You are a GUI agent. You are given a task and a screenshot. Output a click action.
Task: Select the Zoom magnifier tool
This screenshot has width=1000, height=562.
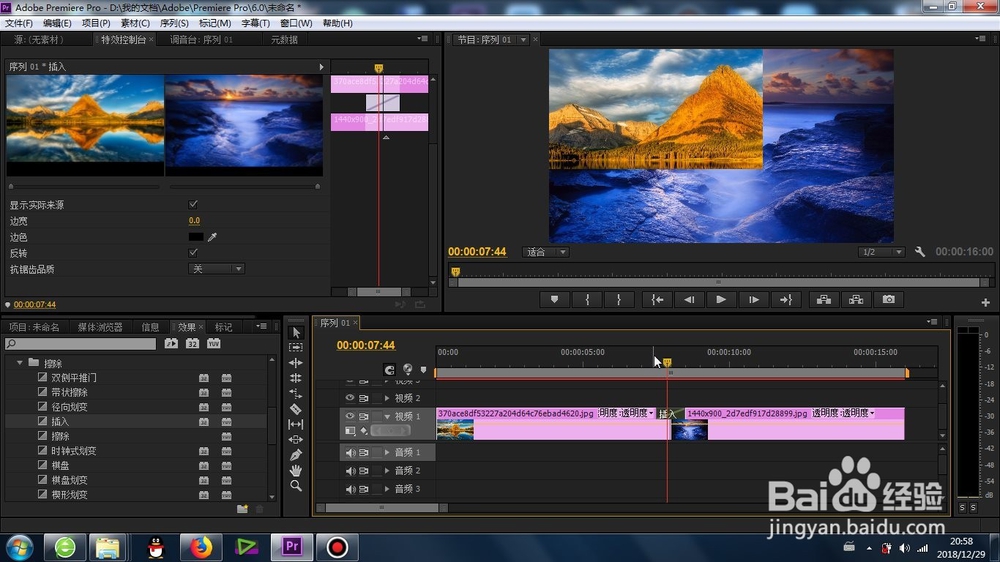point(296,485)
